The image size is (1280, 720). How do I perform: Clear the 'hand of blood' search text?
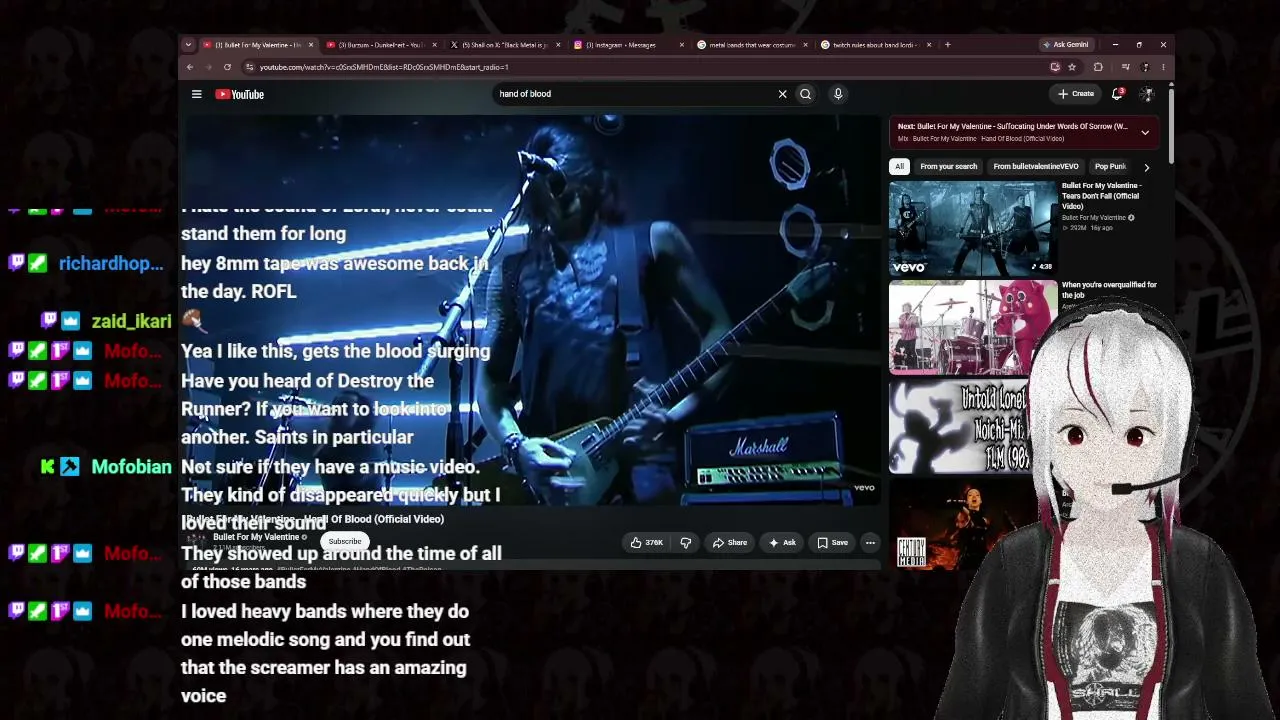782,94
